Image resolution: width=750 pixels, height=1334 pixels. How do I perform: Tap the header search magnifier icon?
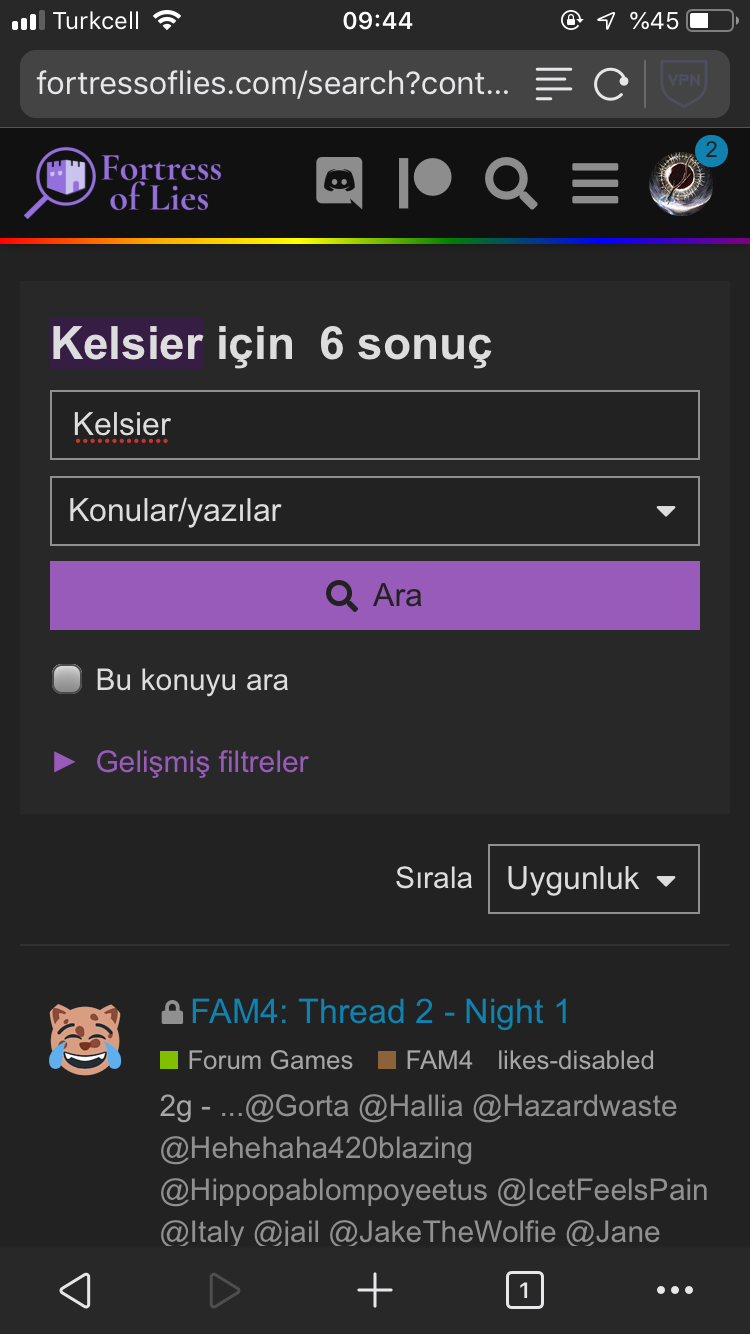tap(511, 184)
